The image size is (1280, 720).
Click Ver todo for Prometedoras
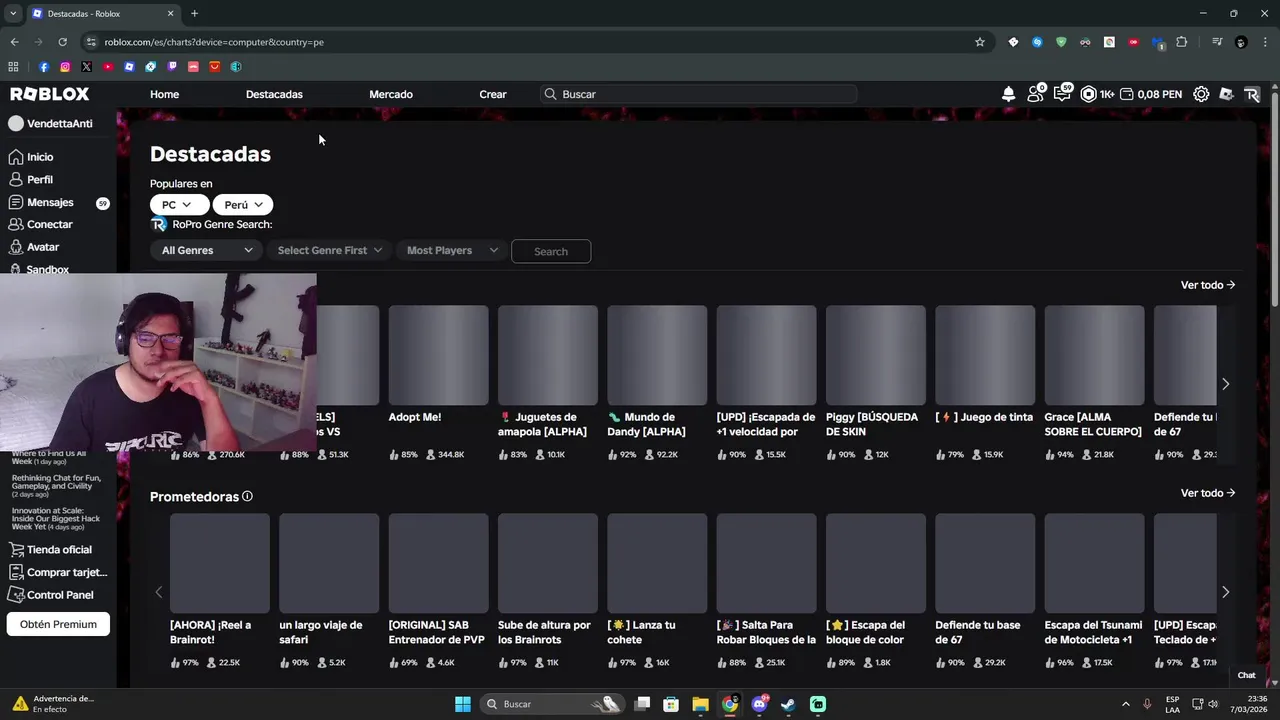point(1208,493)
